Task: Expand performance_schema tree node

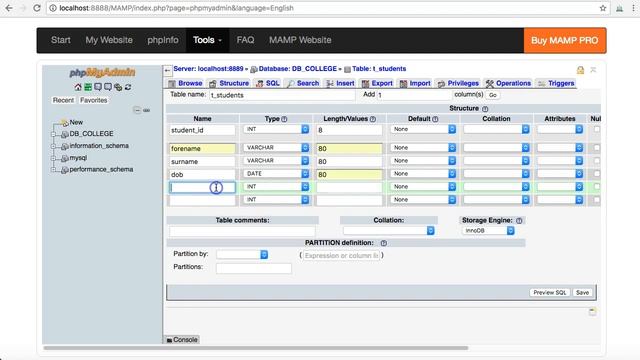Action: point(53,170)
